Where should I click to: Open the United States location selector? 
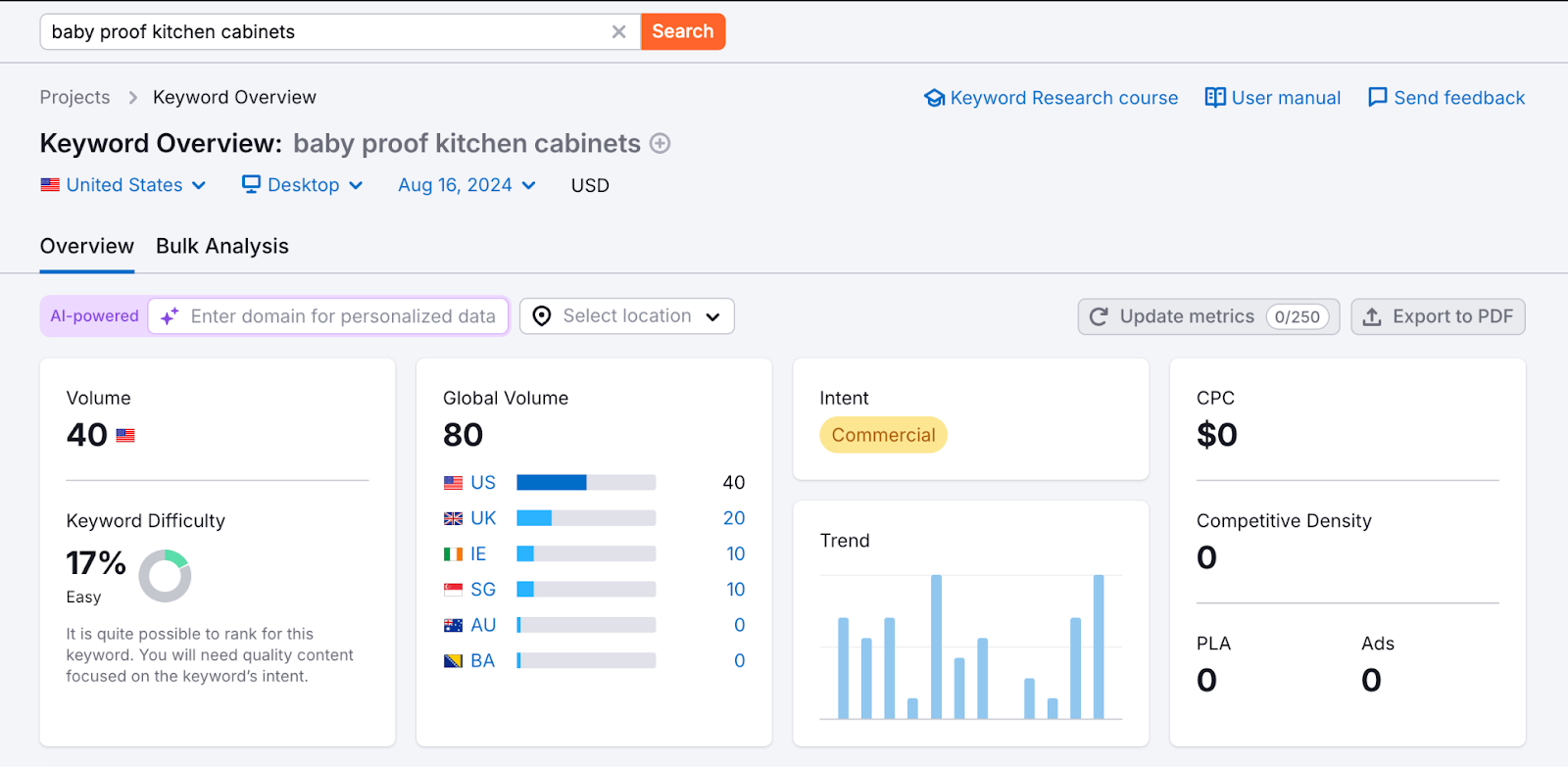click(123, 184)
